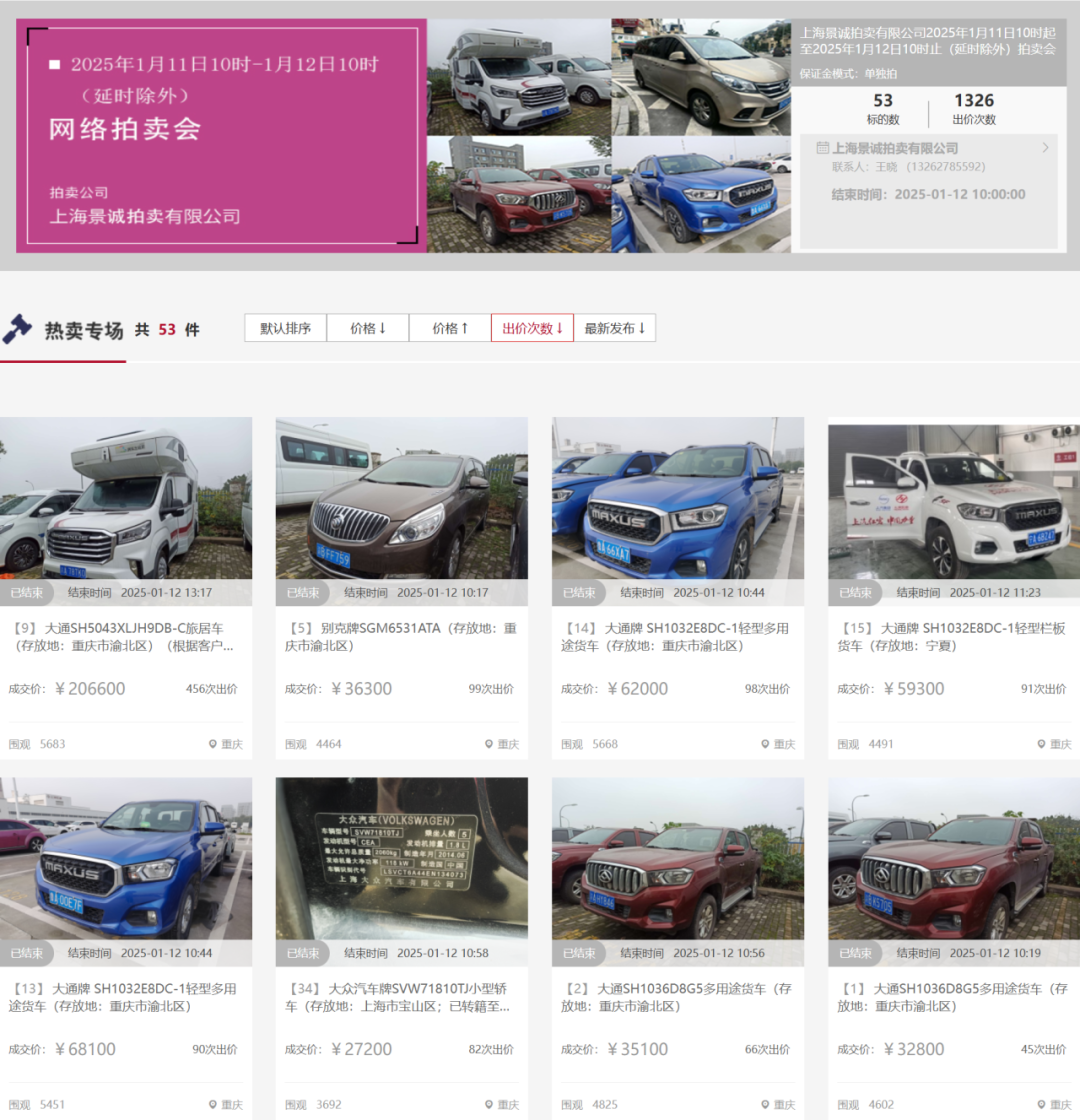Click location pin icon on lot 13 card

[212, 1104]
